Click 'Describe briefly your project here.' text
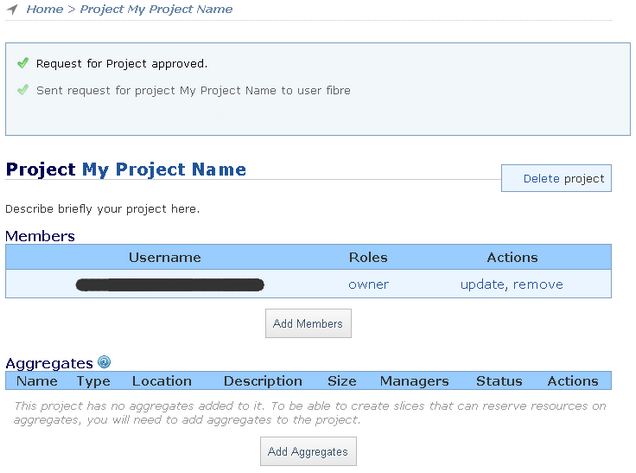This screenshot has height=473, width=636. point(102,209)
